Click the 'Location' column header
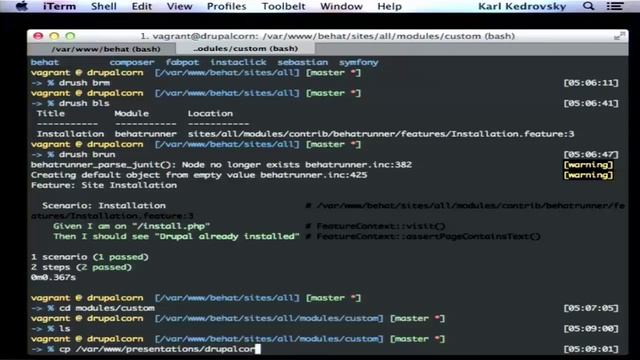This screenshot has width=640, height=360. (x=210, y=113)
